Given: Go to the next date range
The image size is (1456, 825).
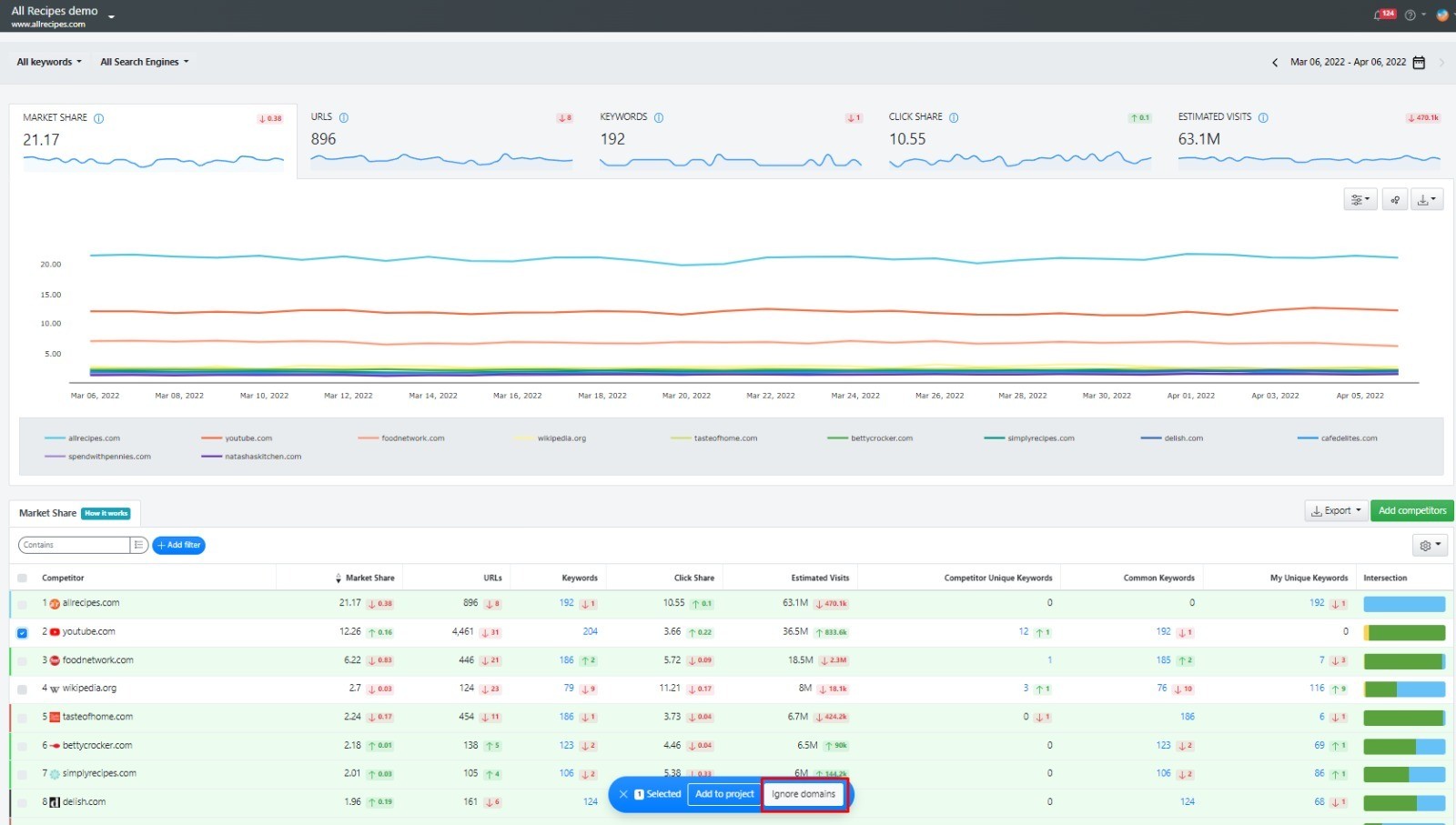Looking at the screenshot, I should 1441,63.
